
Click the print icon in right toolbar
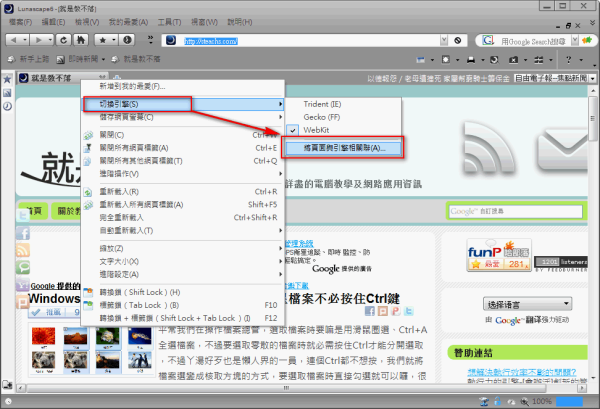(x=471, y=60)
